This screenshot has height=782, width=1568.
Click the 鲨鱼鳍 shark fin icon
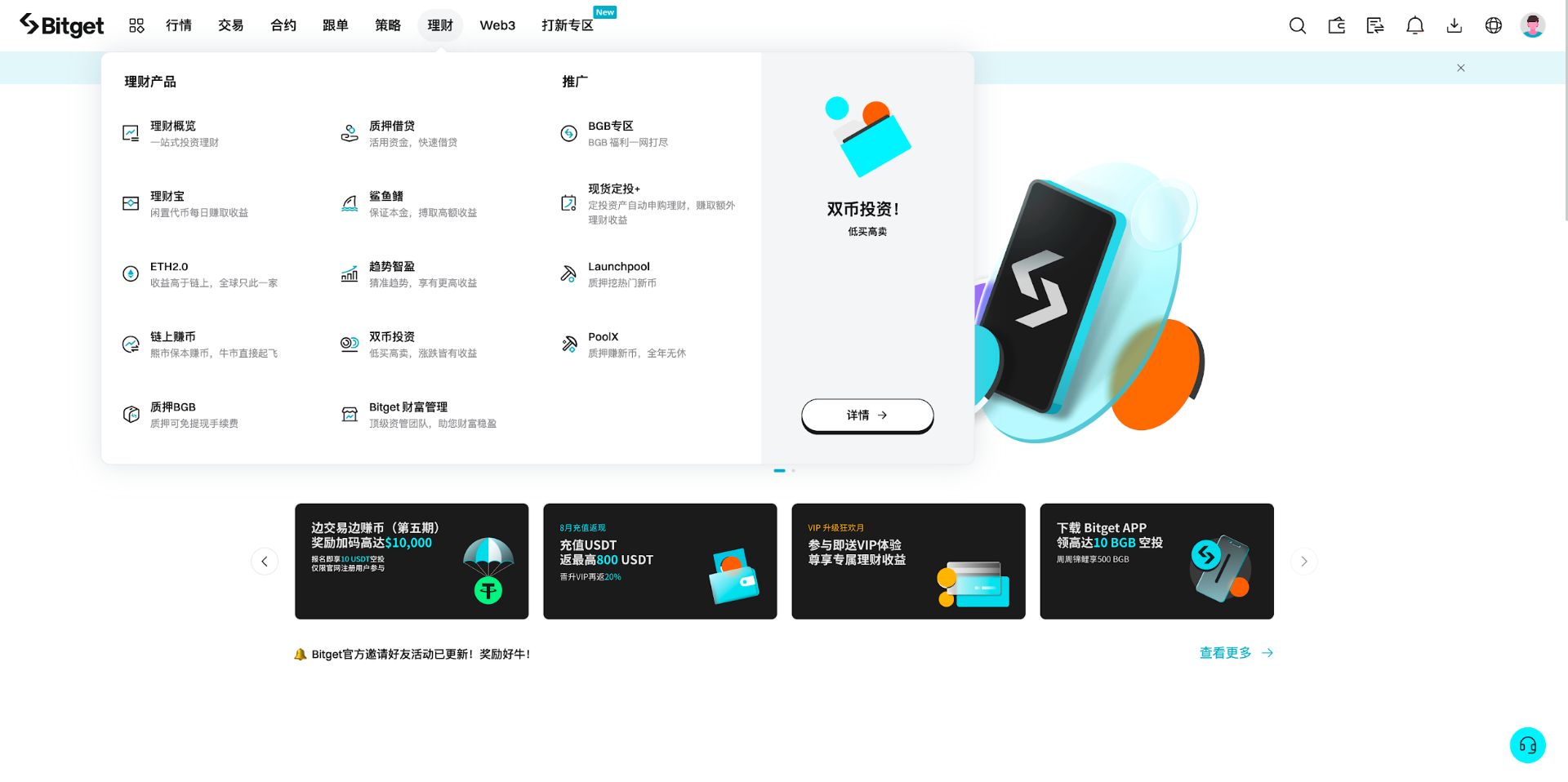(350, 203)
